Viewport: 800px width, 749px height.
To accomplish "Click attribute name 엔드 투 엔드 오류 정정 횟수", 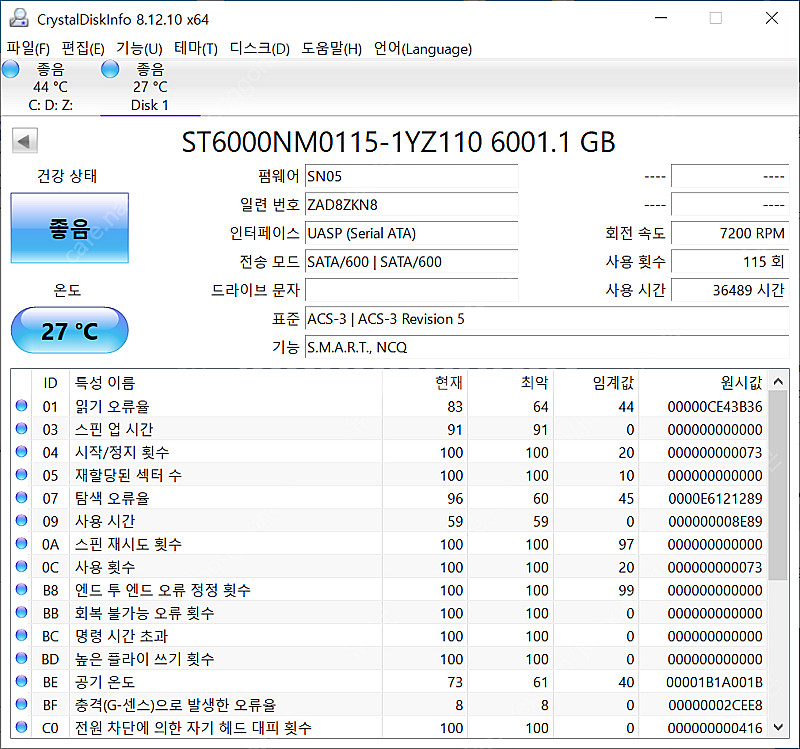I will pyautogui.click(x=163, y=590).
